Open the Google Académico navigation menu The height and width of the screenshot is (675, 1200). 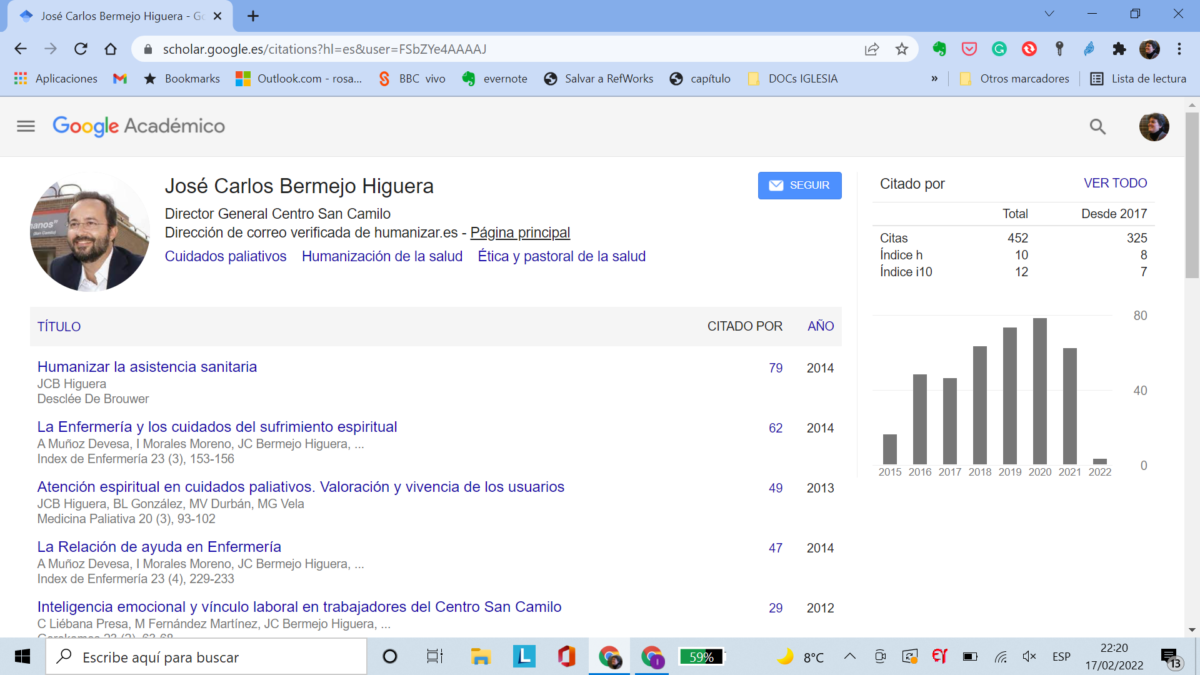click(x=25, y=126)
